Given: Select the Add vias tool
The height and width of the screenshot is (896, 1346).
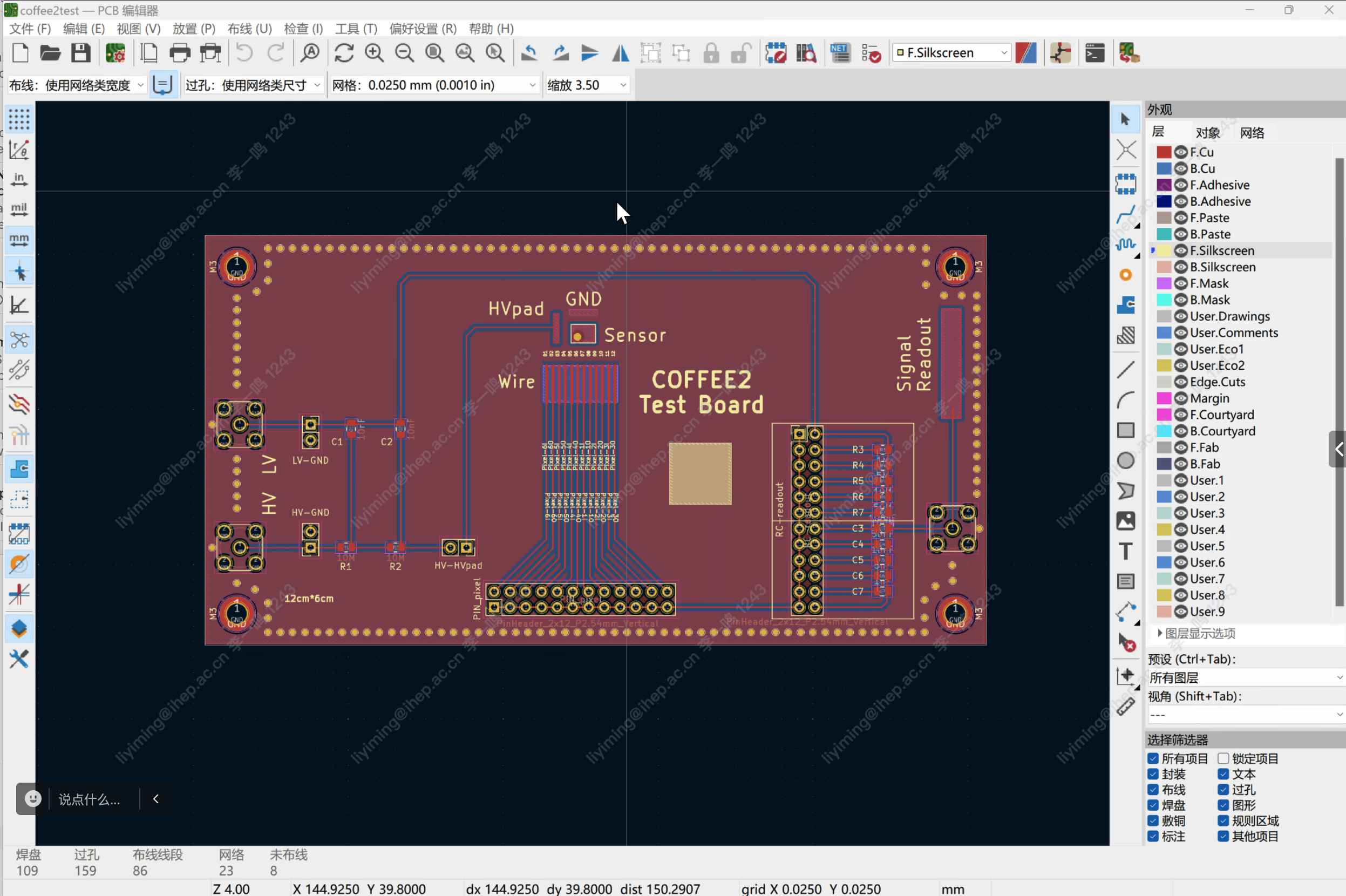Looking at the screenshot, I should pyautogui.click(x=1125, y=275).
